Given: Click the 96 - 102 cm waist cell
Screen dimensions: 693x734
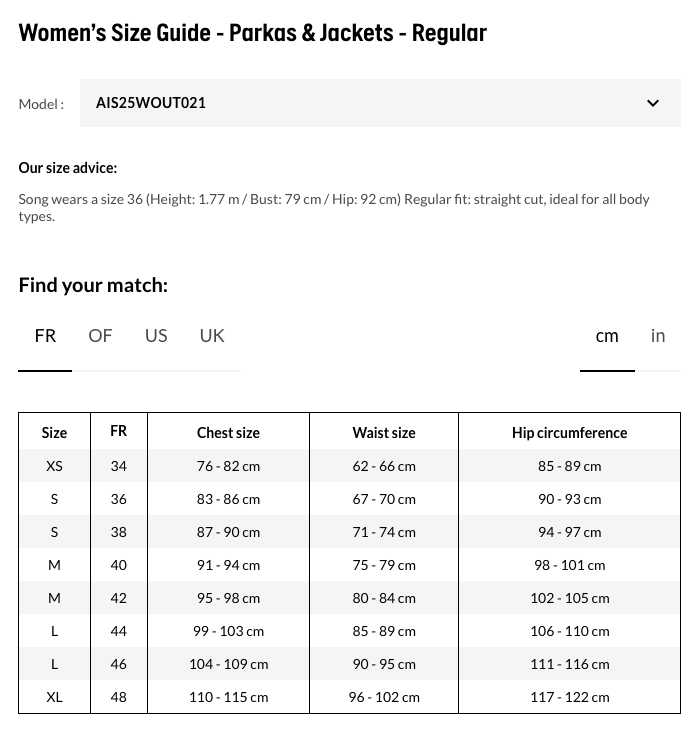Looking at the screenshot, I should click(x=384, y=697).
